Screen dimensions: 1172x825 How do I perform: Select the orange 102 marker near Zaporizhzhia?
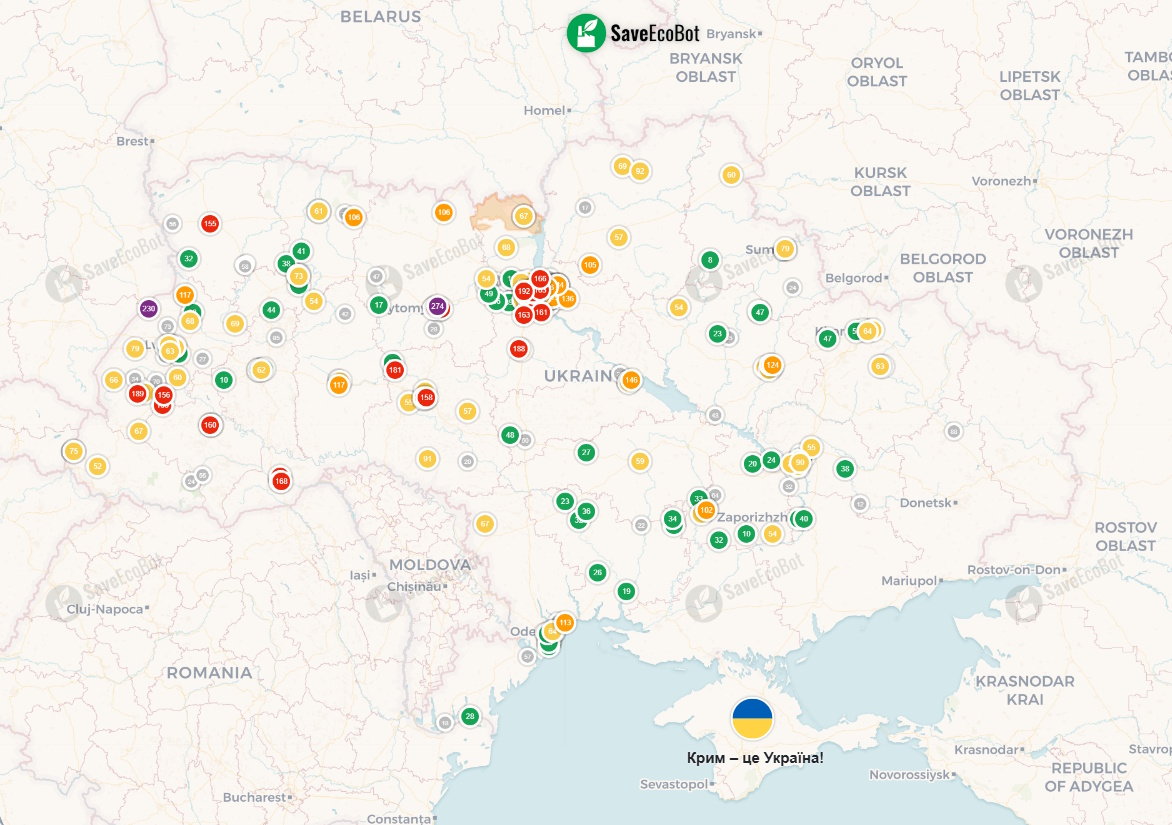point(706,510)
